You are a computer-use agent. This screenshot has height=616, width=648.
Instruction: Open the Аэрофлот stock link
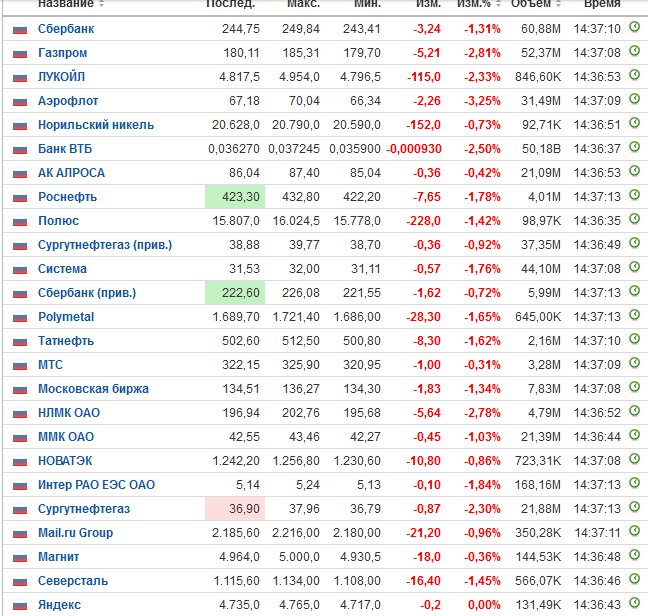click(68, 101)
